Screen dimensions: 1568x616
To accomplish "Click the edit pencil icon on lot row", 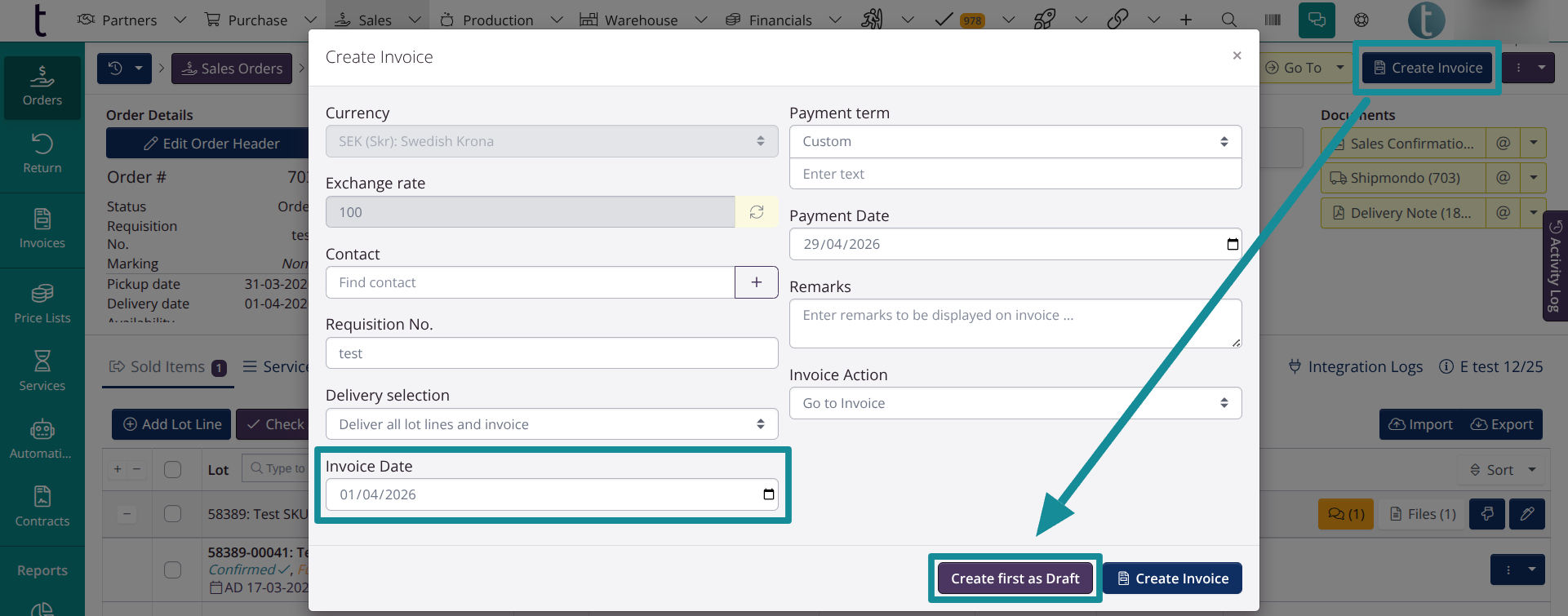I will point(1526,514).
